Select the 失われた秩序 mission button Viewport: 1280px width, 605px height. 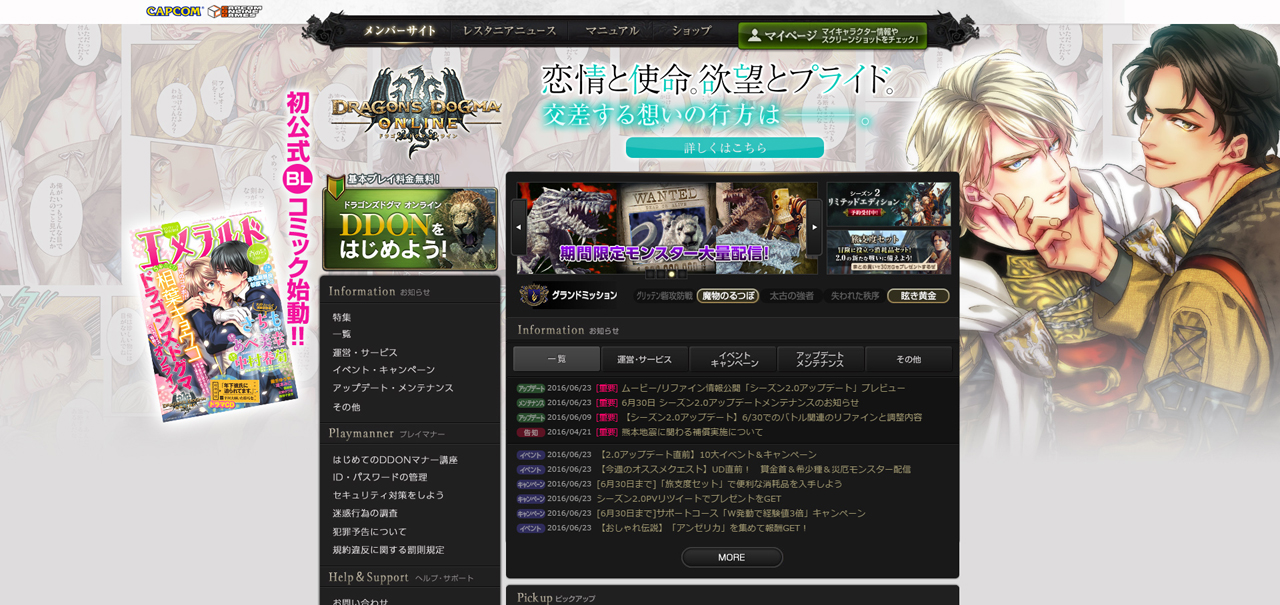[855, 296]
